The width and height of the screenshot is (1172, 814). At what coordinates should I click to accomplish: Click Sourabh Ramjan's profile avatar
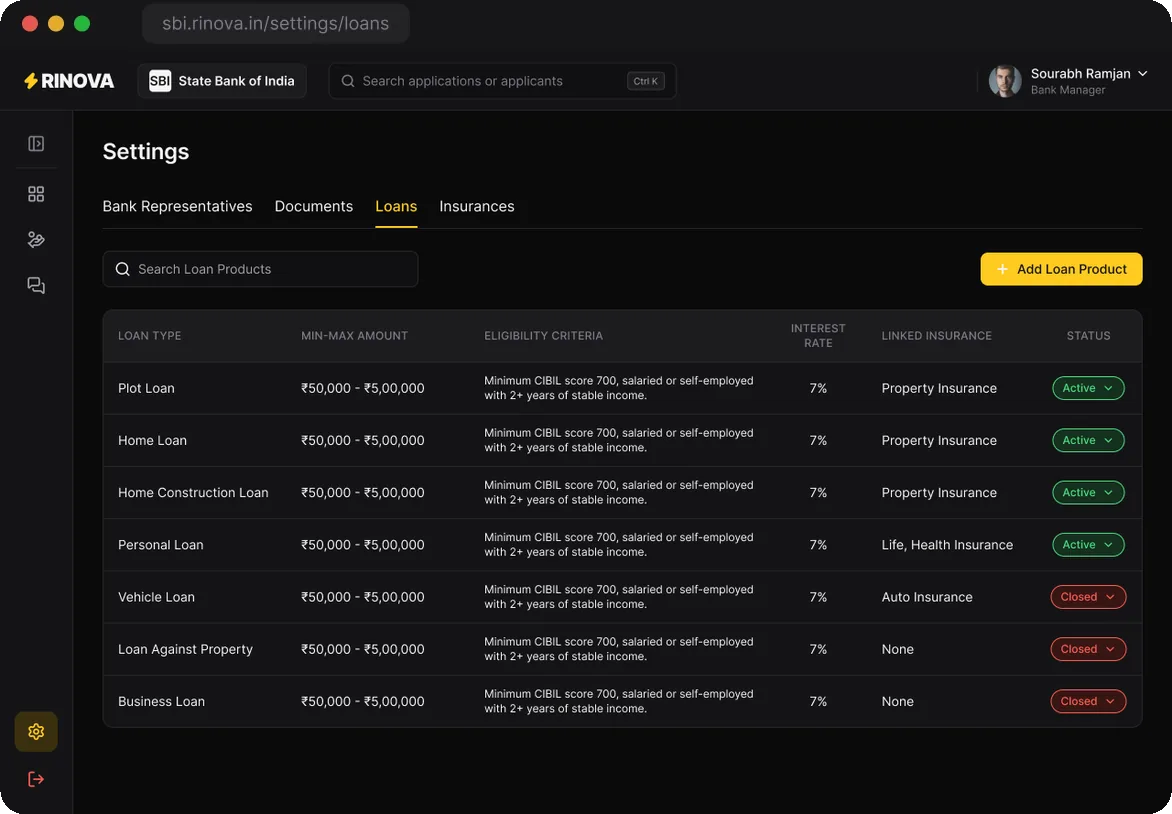[1005, 81]
